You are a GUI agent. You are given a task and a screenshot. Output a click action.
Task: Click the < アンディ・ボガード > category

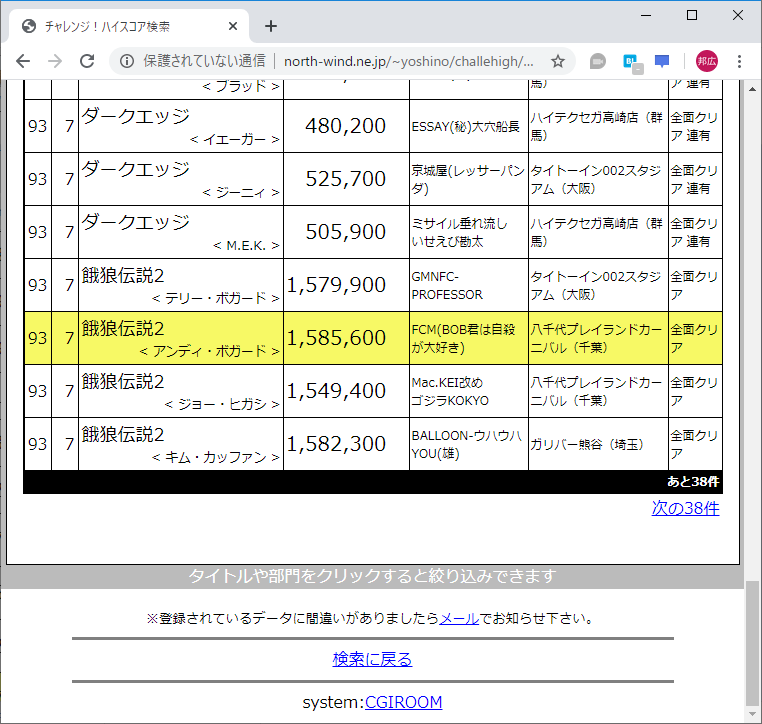(x=209, y=351)
